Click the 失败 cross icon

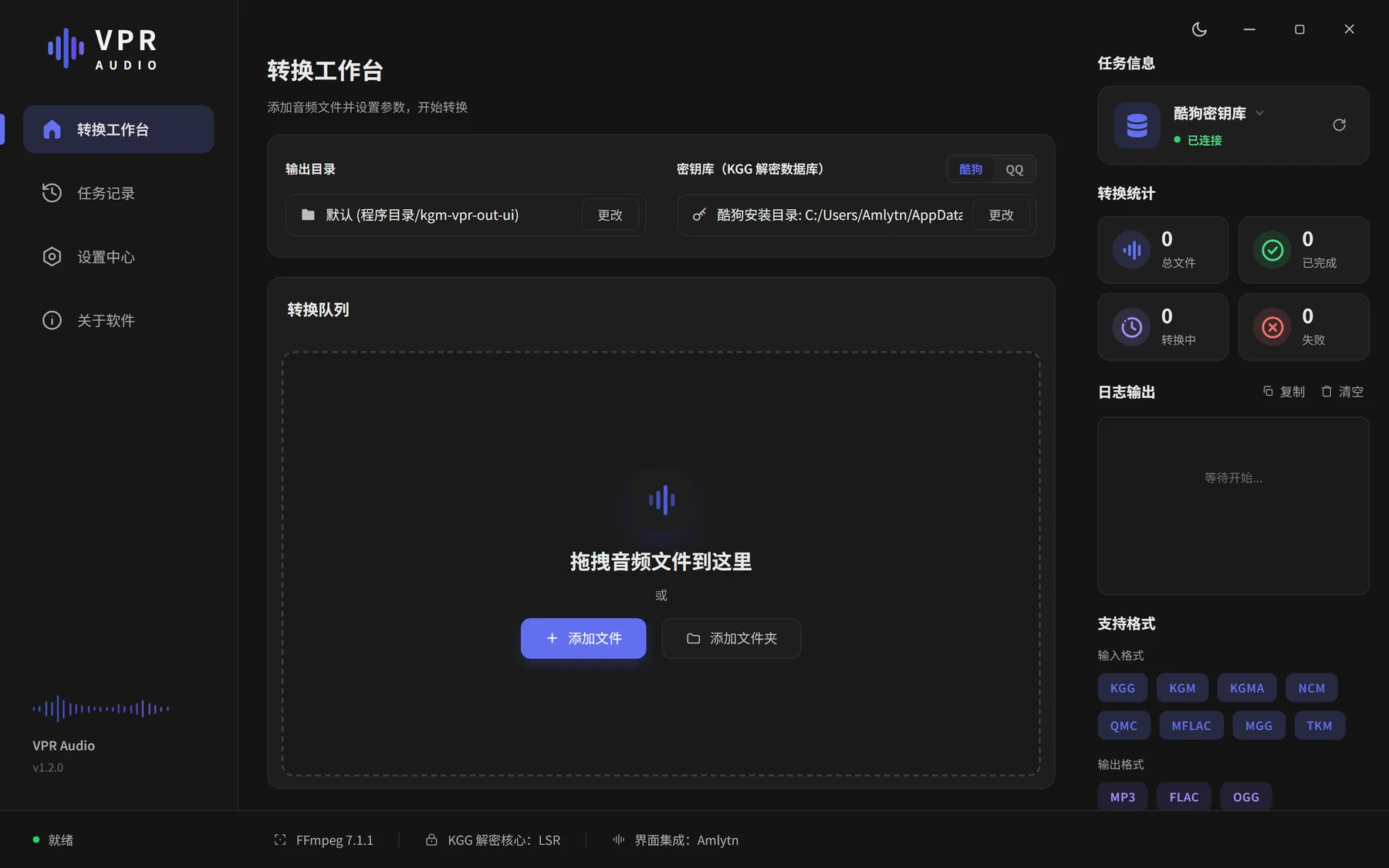1272,327
